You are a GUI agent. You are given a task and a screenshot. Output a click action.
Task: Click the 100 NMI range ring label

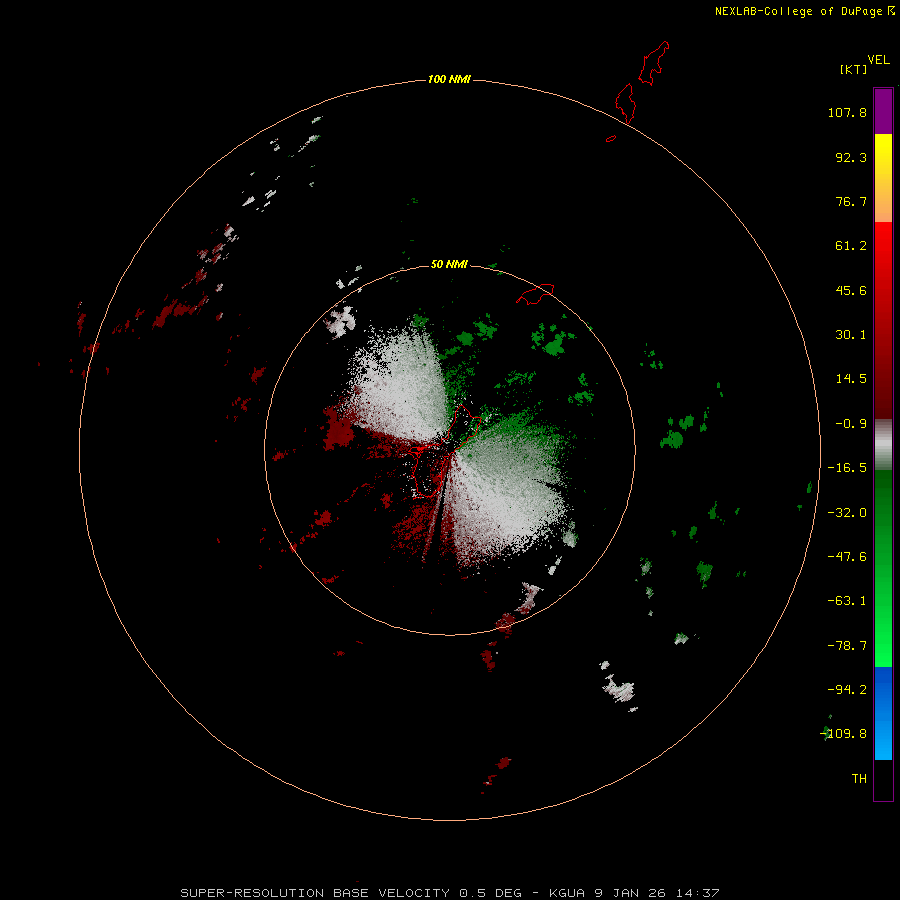click(x=449, y=79)
